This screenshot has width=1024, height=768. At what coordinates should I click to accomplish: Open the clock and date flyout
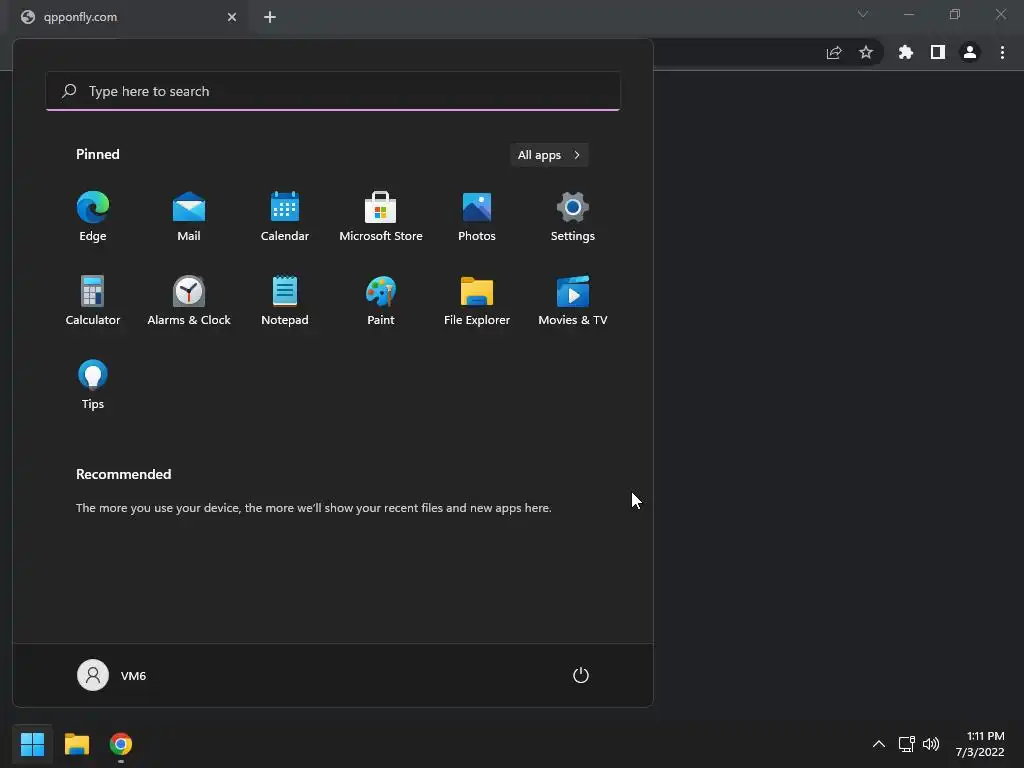pos(980,744)
